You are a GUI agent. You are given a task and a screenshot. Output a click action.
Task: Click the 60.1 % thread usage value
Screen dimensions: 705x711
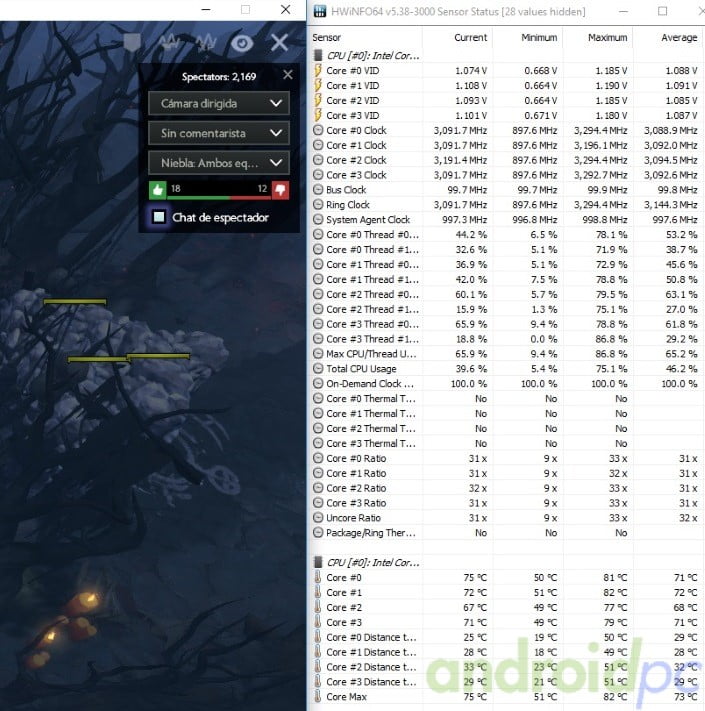[x=472, y=294]
